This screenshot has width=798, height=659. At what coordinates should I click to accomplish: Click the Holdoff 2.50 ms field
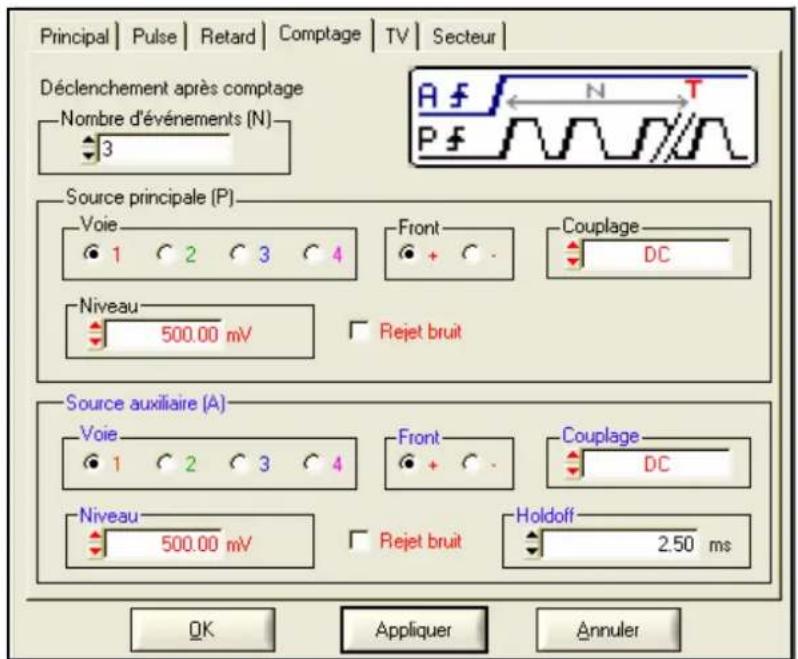(620, 544)
